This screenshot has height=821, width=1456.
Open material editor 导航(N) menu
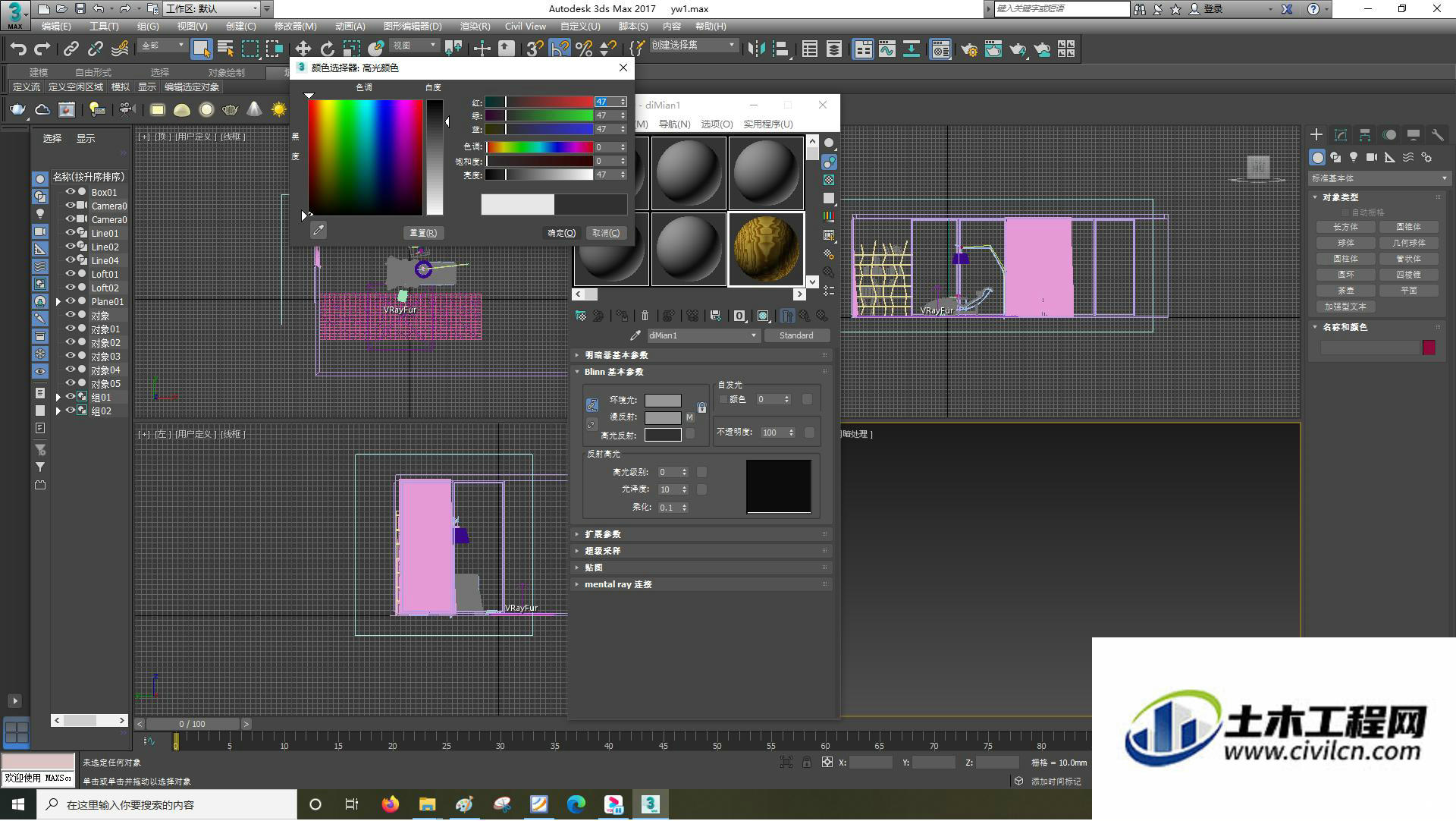674,124
